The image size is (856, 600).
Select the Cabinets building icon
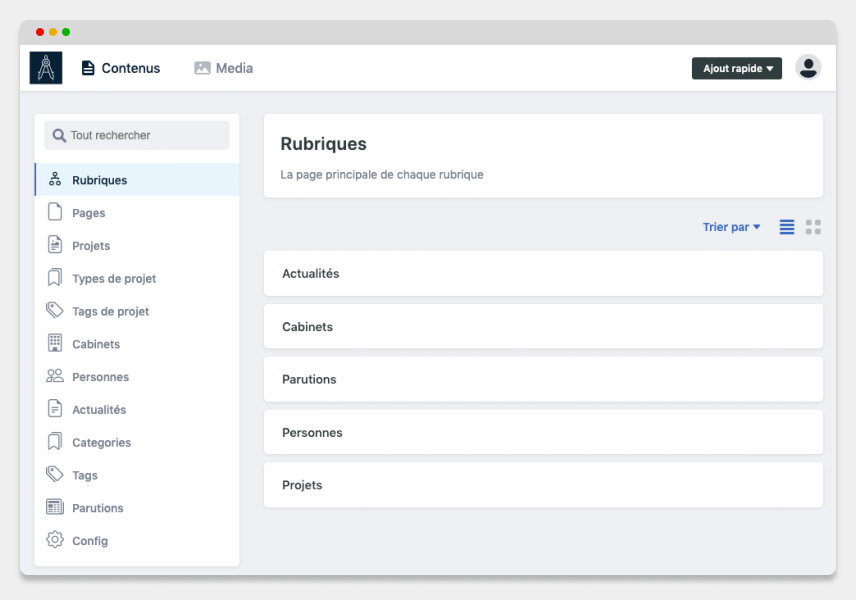click(55, 343)
